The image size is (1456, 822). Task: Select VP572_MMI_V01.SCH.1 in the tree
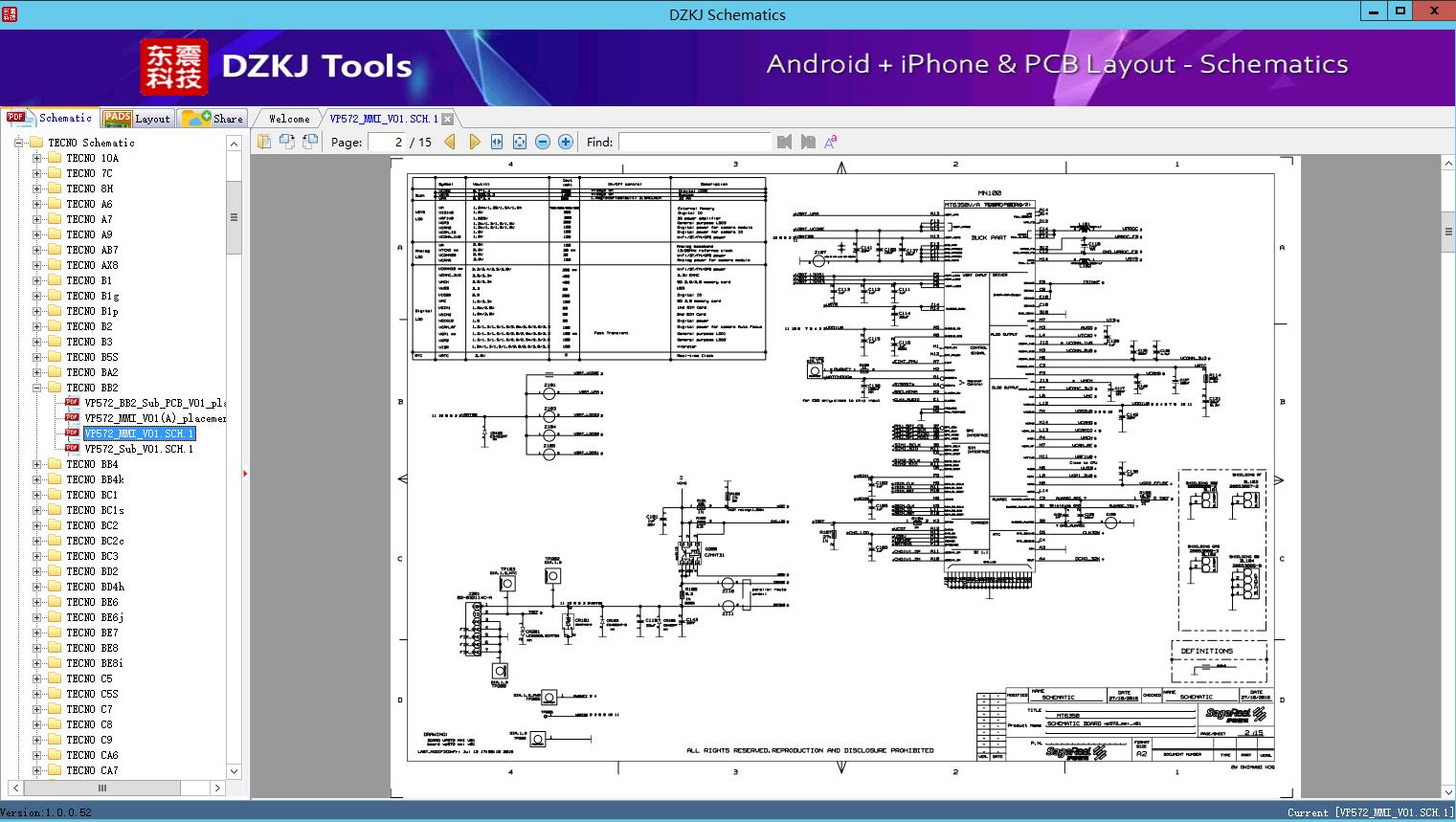point(139,433)
